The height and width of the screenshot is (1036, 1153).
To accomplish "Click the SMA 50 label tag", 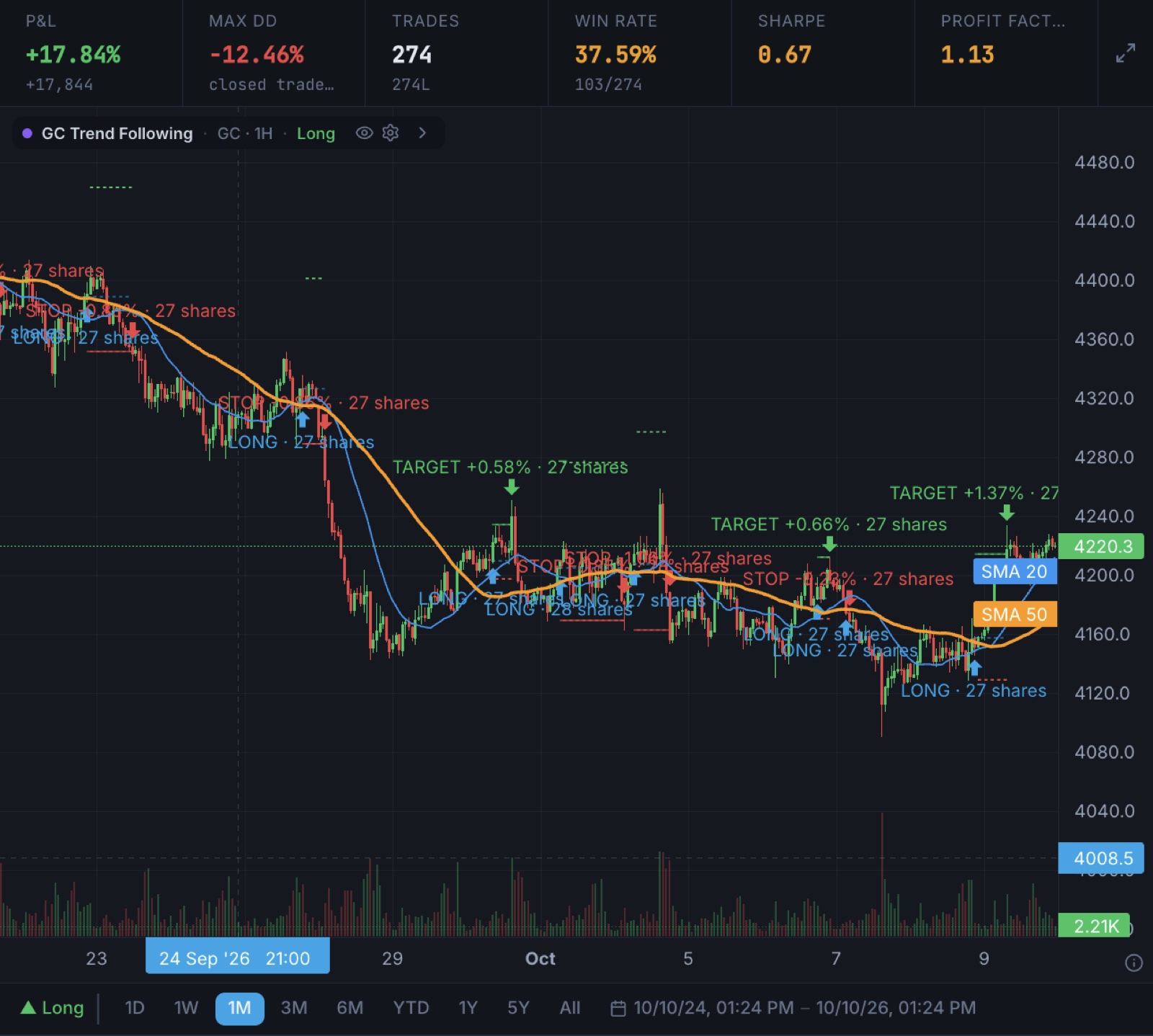I will 1014,614.
